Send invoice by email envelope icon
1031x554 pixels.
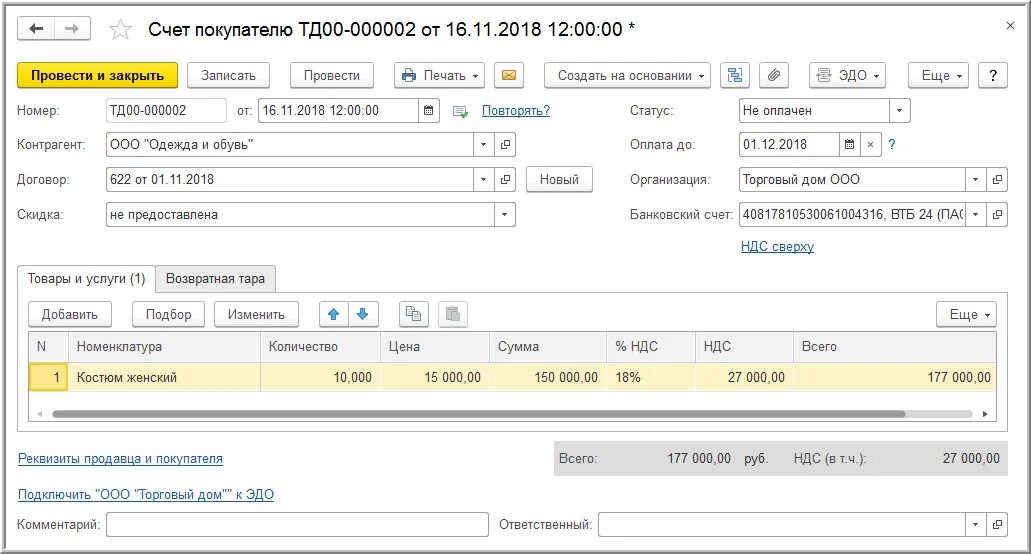tap(509, 76)
